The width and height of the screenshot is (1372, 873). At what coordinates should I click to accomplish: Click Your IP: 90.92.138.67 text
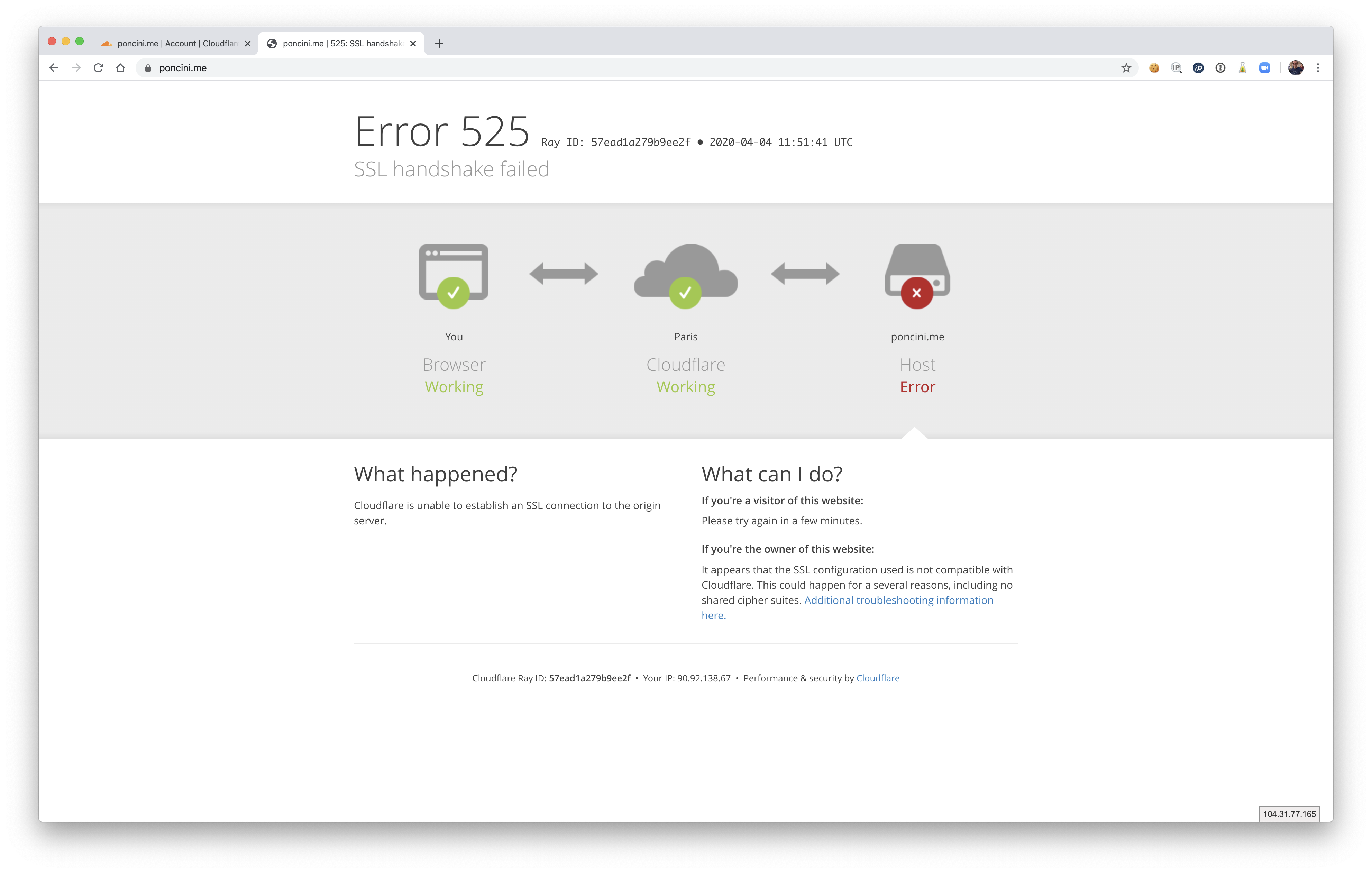click(687, 678)
